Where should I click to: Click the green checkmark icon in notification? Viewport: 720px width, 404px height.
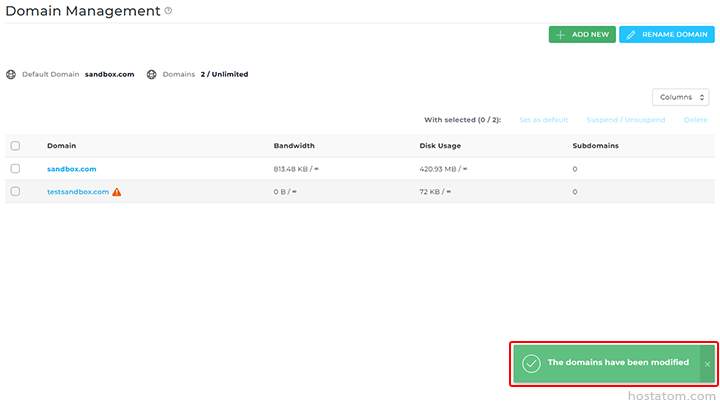click(531, 363)
